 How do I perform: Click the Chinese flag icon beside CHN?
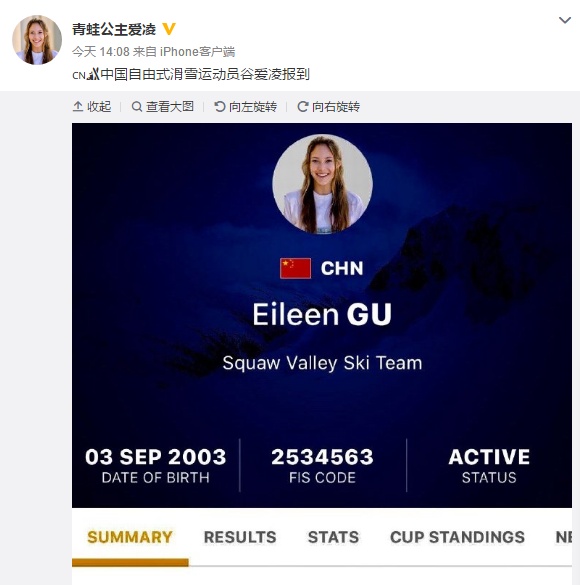295,268
